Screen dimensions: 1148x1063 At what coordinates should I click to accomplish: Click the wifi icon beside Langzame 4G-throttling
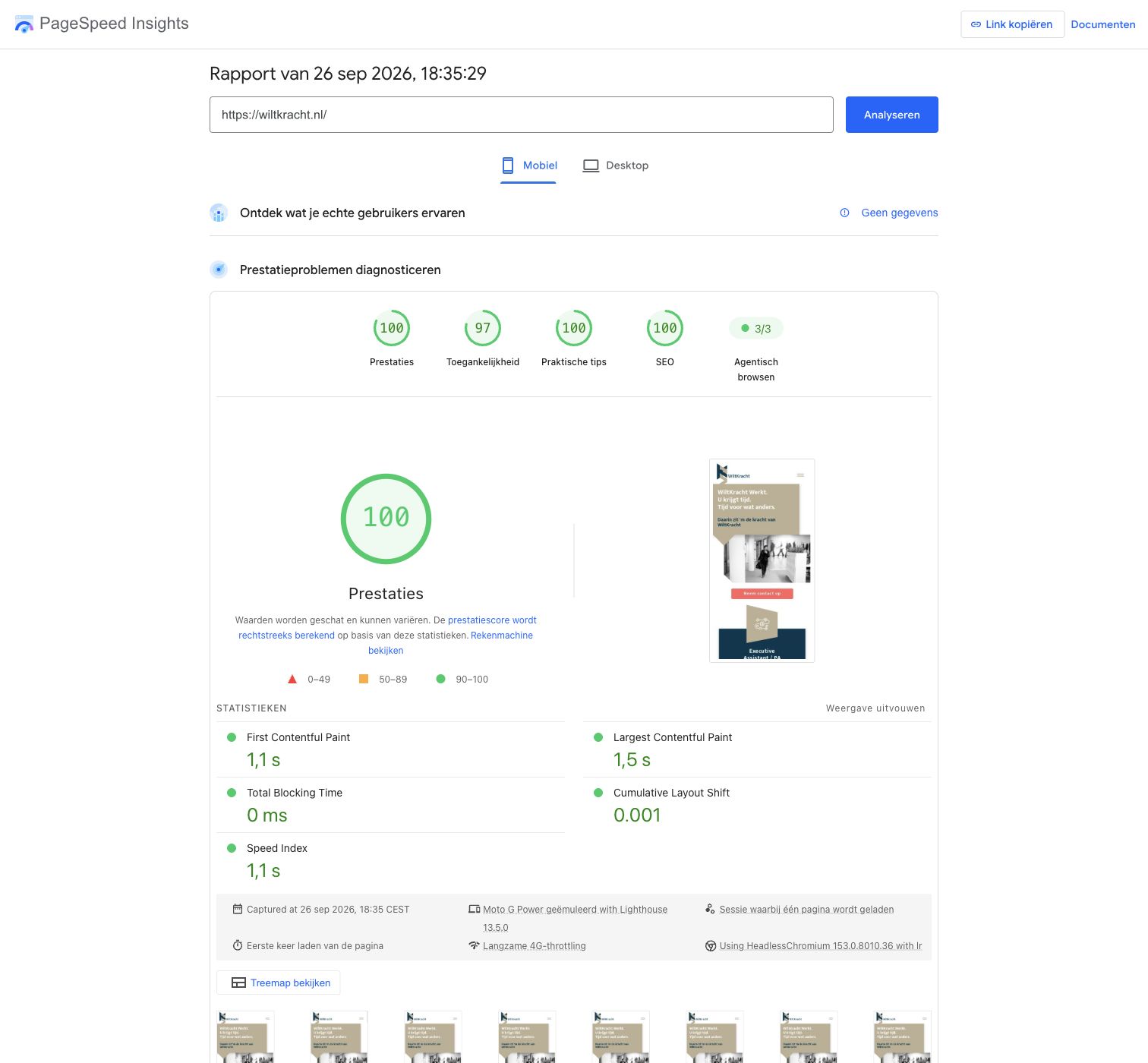(x=475, y=945)
